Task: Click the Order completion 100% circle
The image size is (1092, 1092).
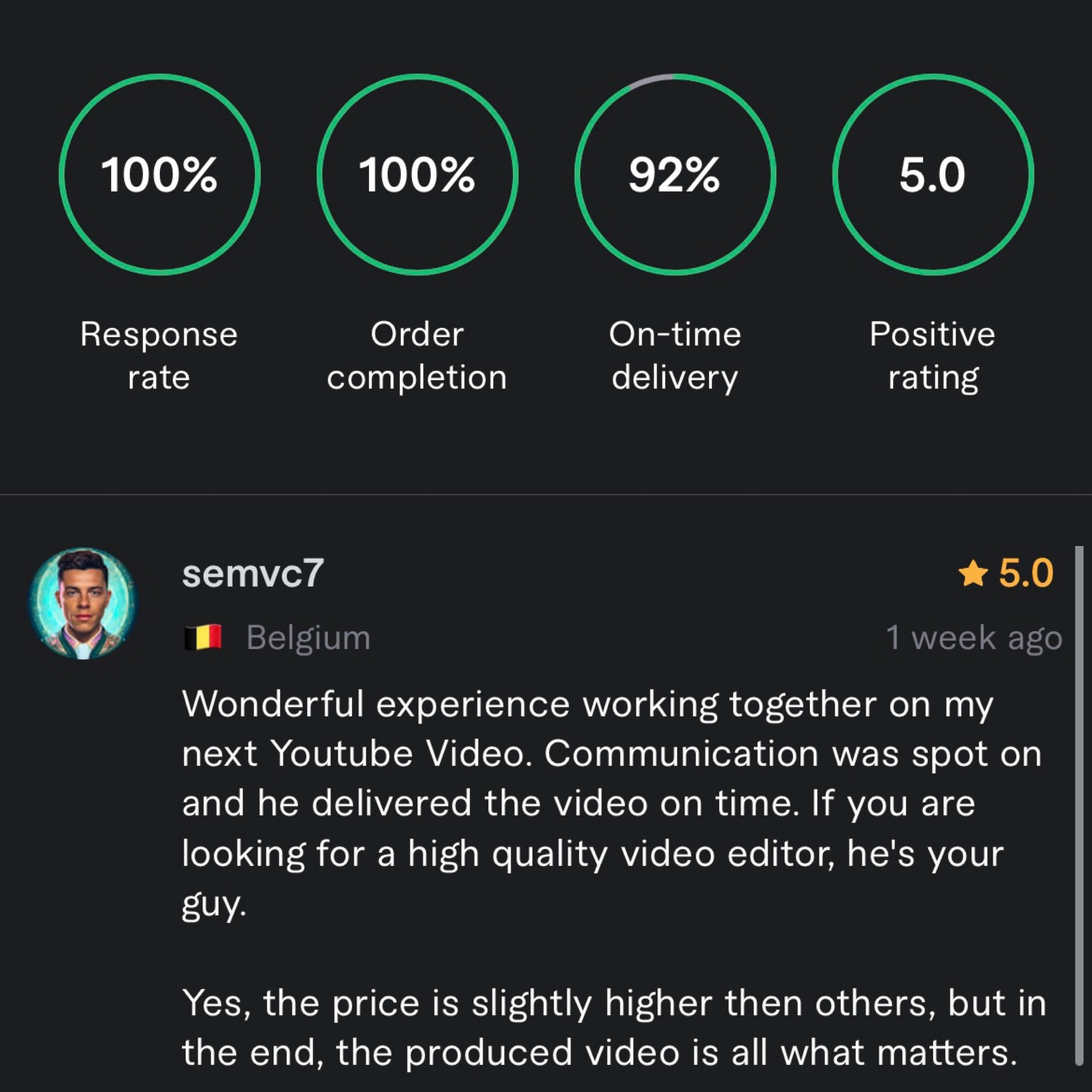Action: 417,175
